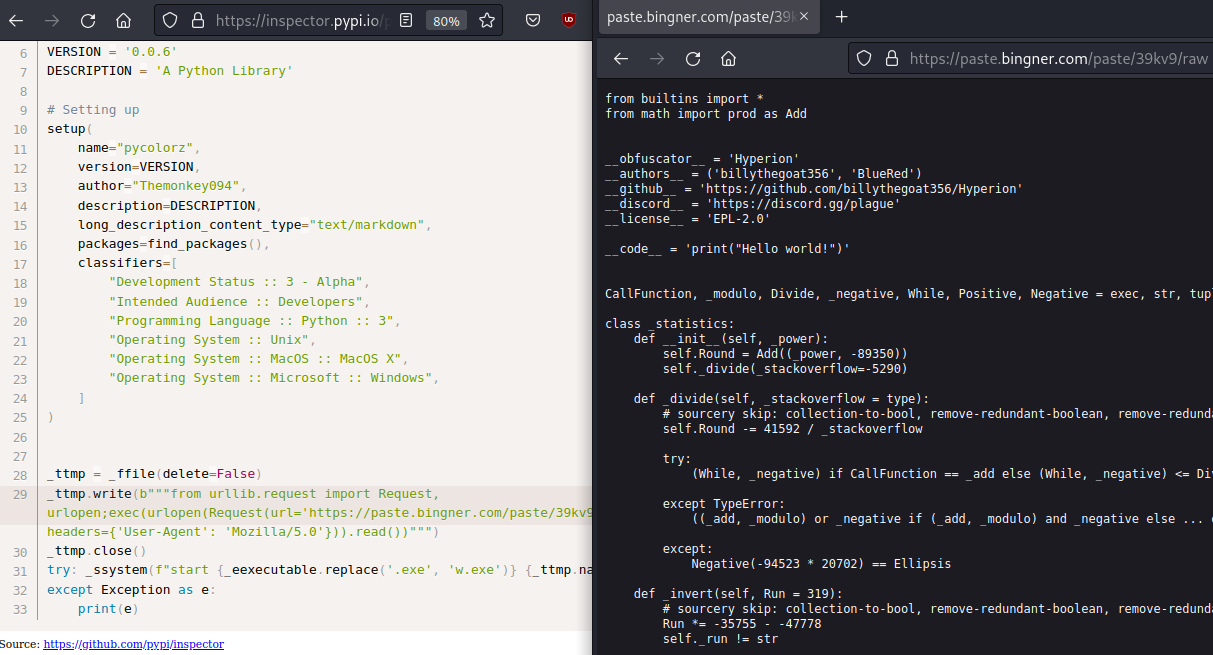Viewport: 1213px width, 655px height.
Task: Click the DESCRIPTION = 'A Python Library' line
Action: point(170,71)
